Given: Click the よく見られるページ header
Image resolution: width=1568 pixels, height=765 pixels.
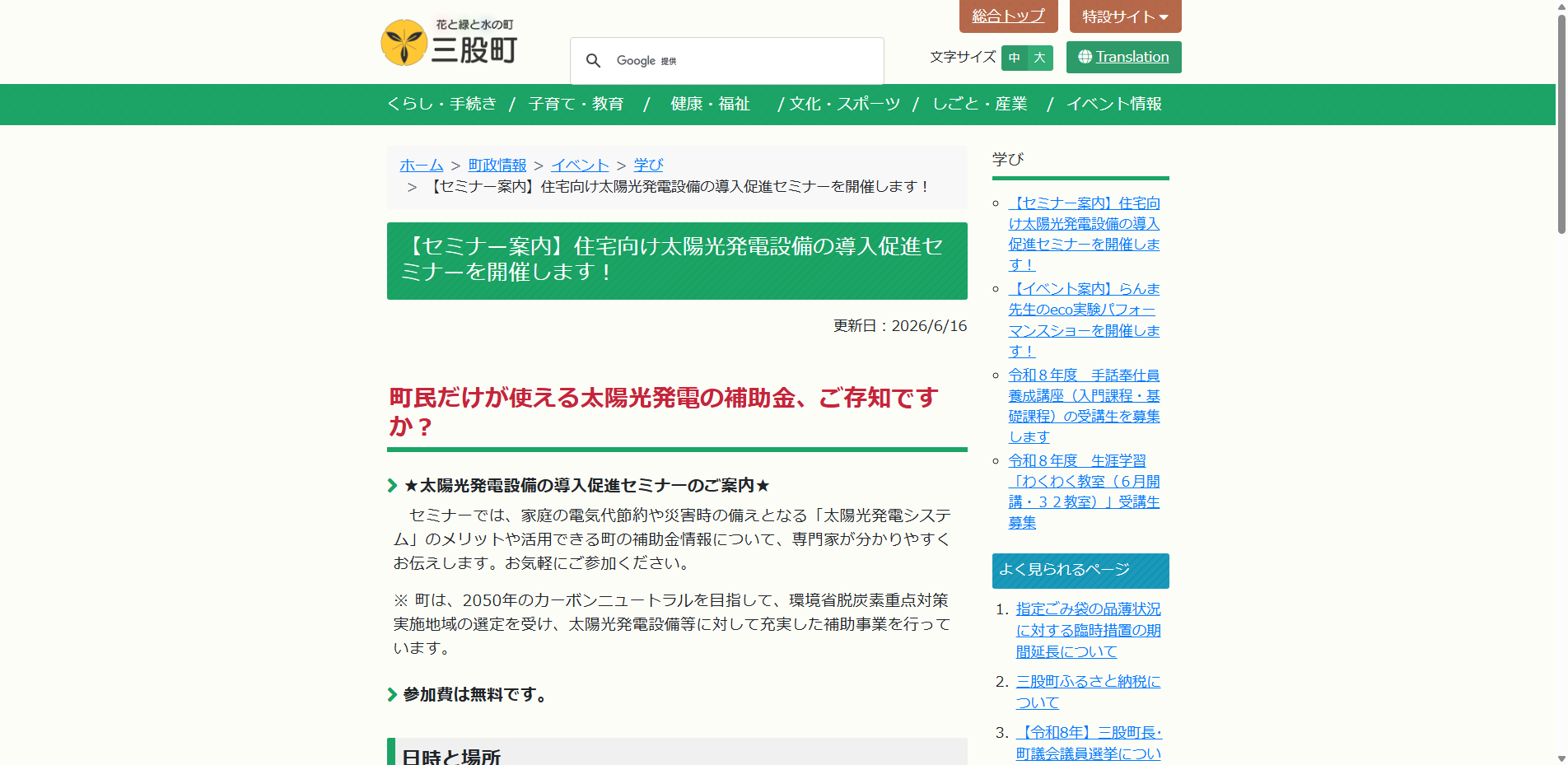Looking at the screenshot, I should click(x=1080, y=571).
